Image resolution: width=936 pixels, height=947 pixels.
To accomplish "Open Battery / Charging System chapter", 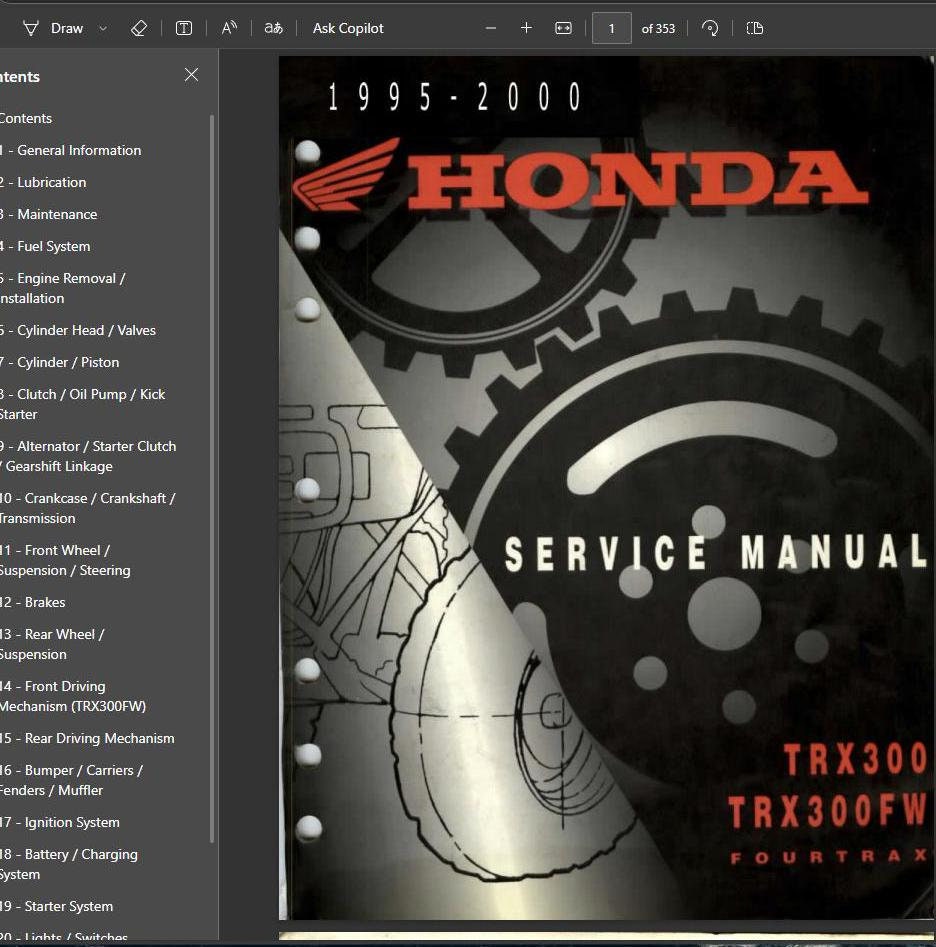I will point(69,864).
